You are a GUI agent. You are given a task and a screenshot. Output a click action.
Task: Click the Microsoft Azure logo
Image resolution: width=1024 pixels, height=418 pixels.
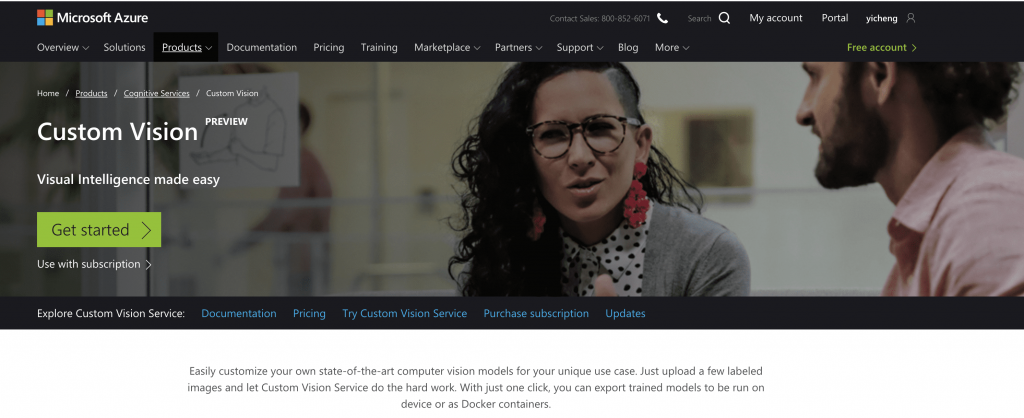[93, 18]
